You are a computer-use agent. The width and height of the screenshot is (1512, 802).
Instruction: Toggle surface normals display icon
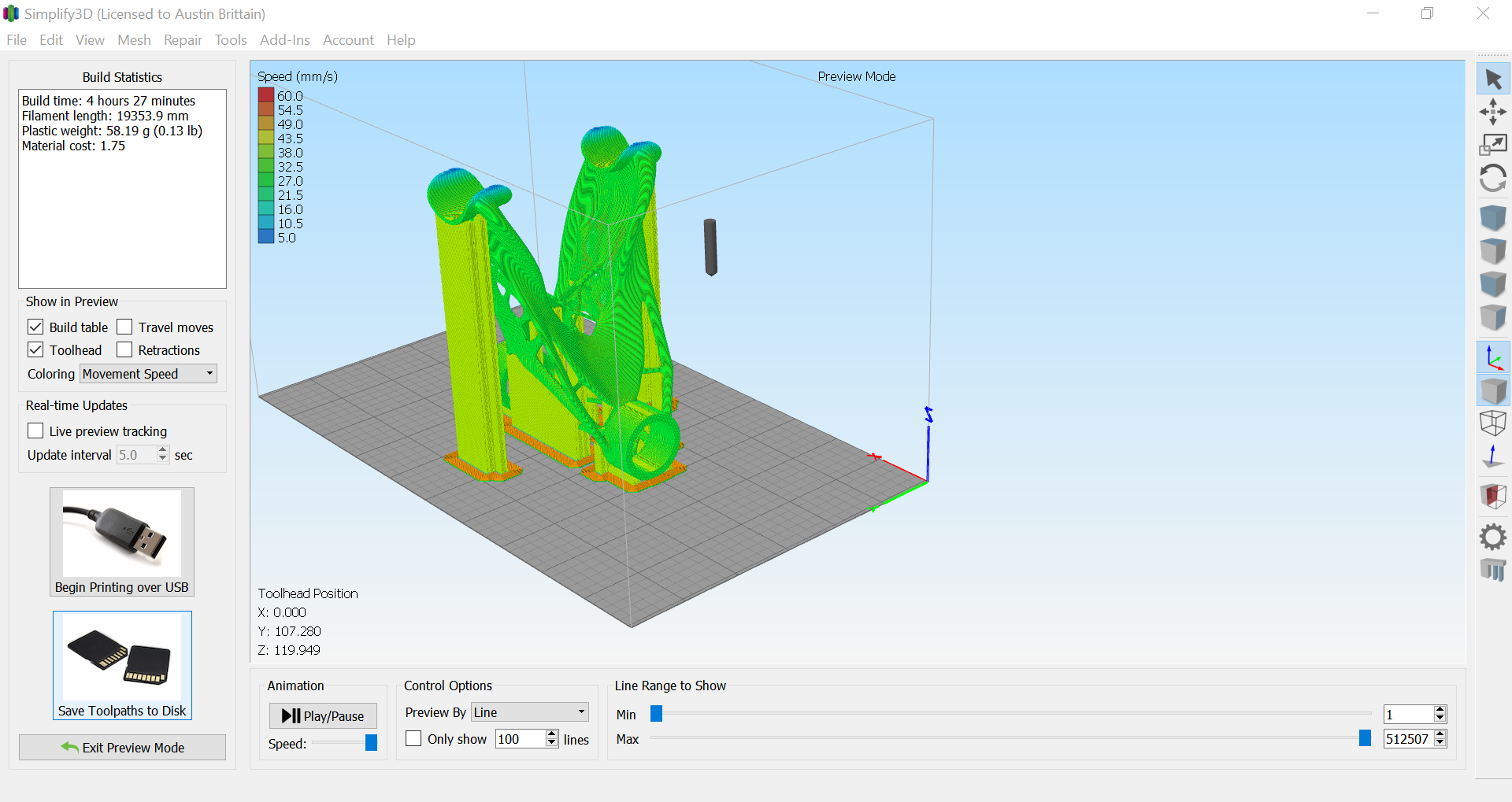click(1493, 456)
